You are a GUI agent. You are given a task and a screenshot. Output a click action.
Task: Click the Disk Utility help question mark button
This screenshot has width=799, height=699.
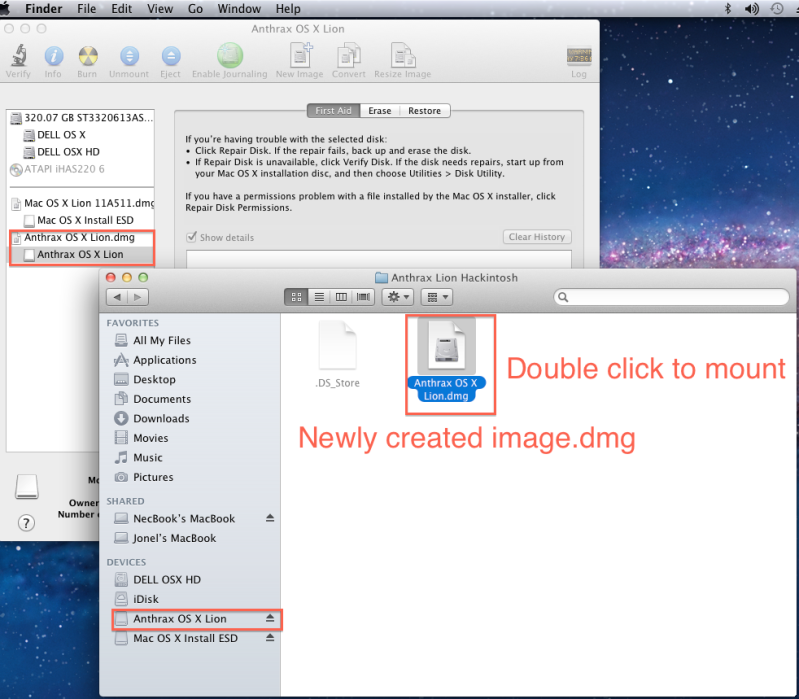point(26,523)
